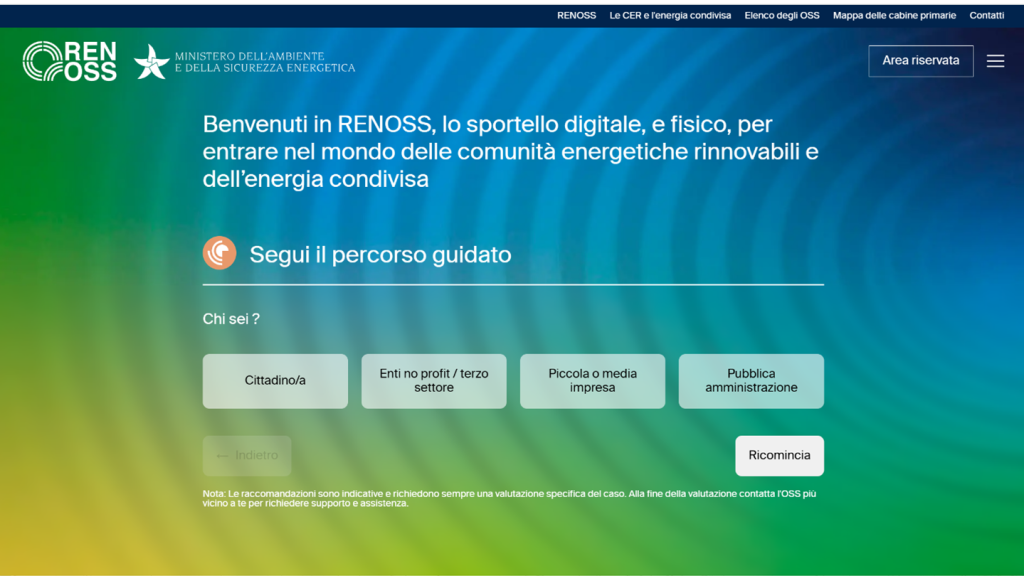Open Mappa delle cabine primarie

(x=894, y=16)
